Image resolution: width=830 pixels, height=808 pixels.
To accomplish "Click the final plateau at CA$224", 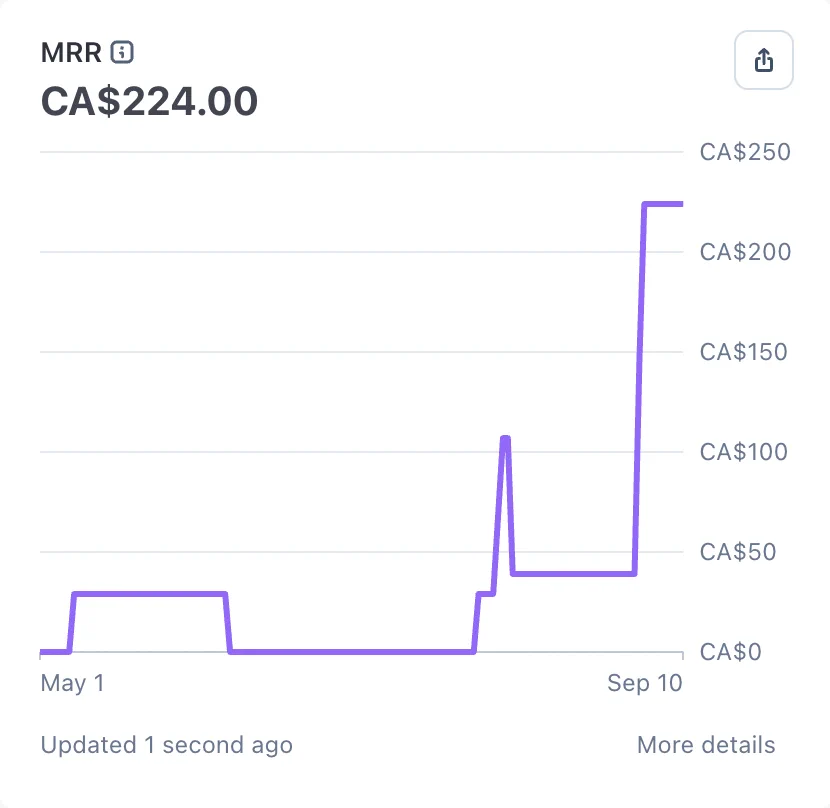I will tap(664, 204).
